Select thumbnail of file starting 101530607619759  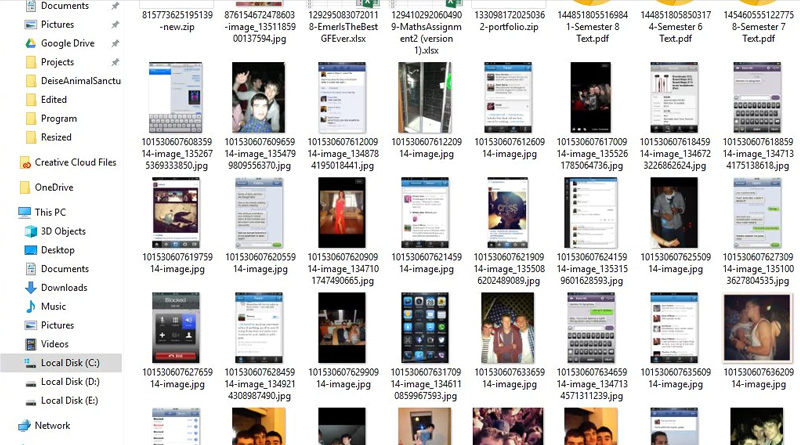(x=176, y=213)
